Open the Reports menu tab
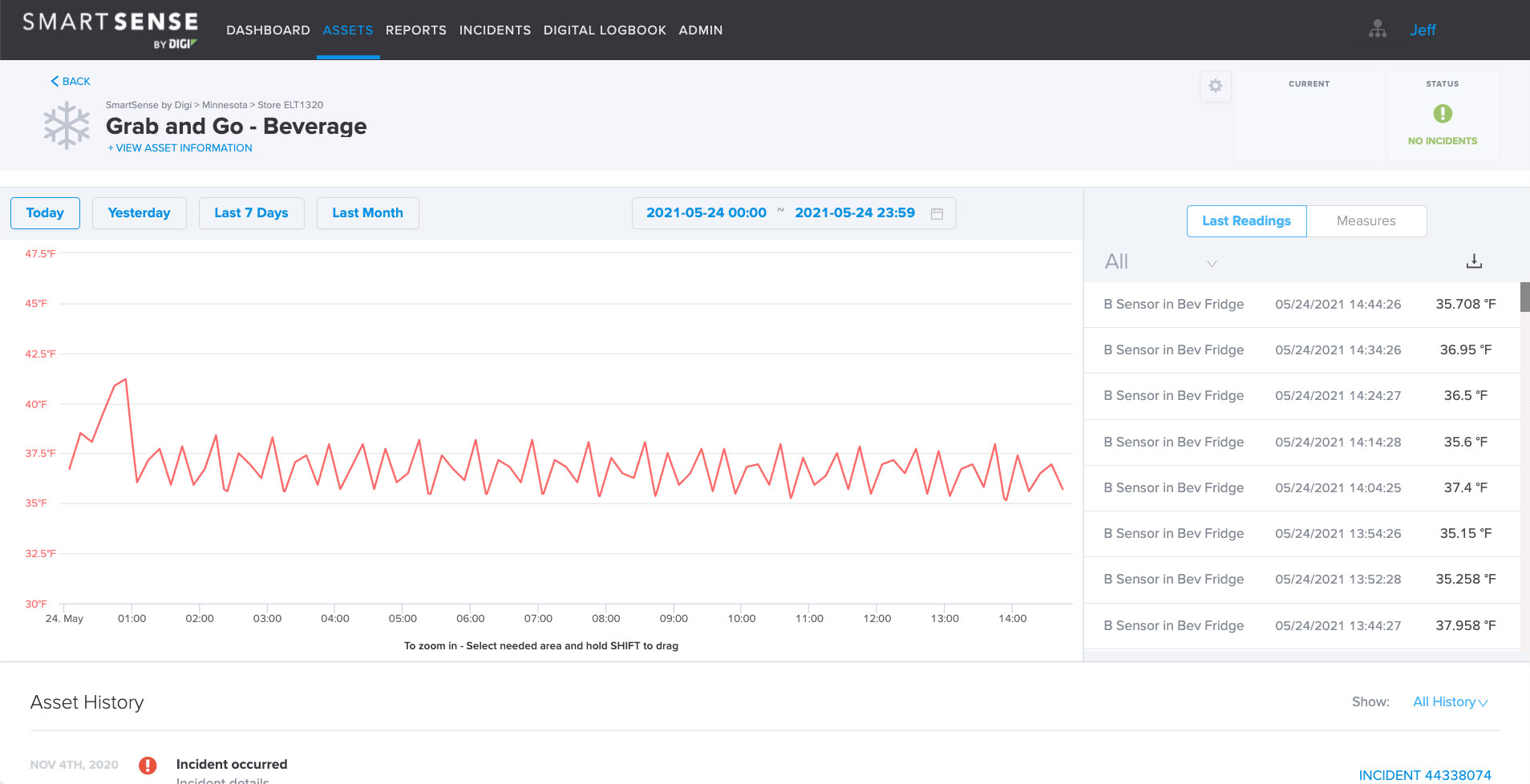Image resolution: width=1530 pixels, height=784 pixels. tap(415, 30)
